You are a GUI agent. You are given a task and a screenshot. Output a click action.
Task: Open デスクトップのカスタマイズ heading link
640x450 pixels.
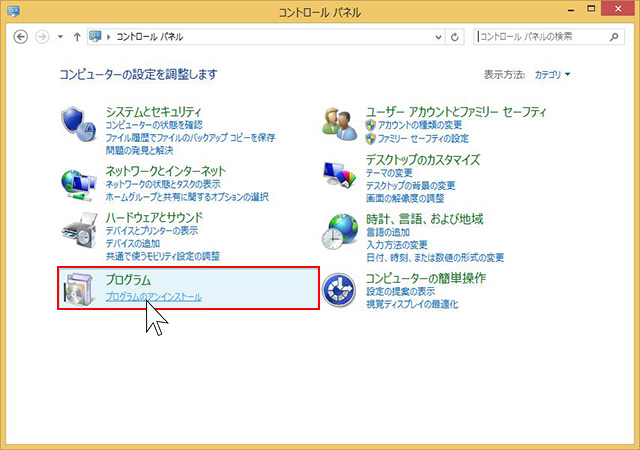tap(423, 159)
